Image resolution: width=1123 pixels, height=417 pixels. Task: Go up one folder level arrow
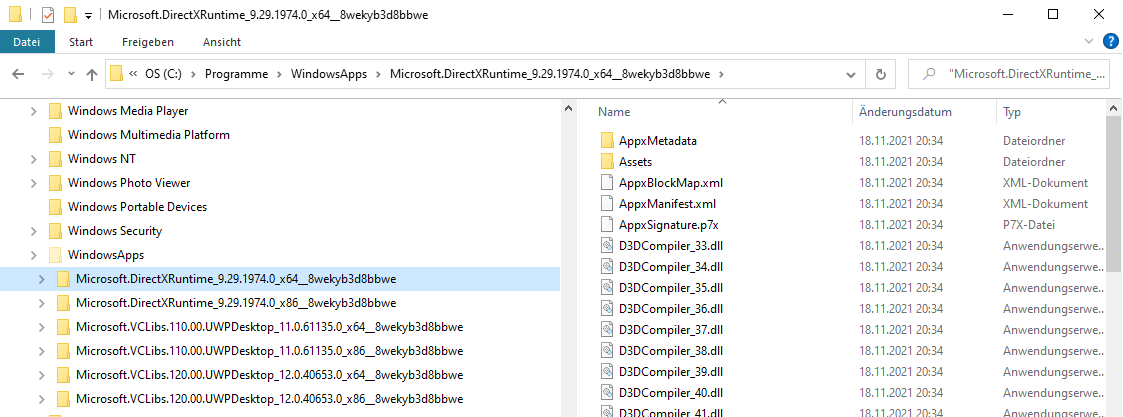[92, 74]
